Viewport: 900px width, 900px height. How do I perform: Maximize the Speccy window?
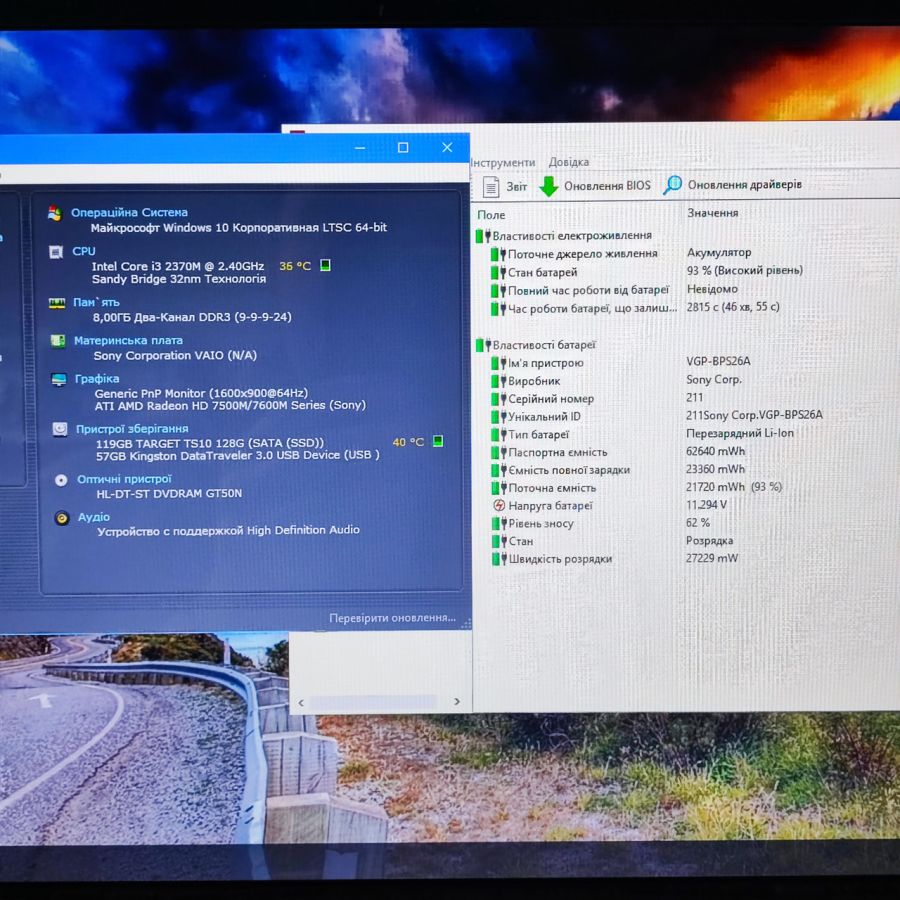click(403, 148)
